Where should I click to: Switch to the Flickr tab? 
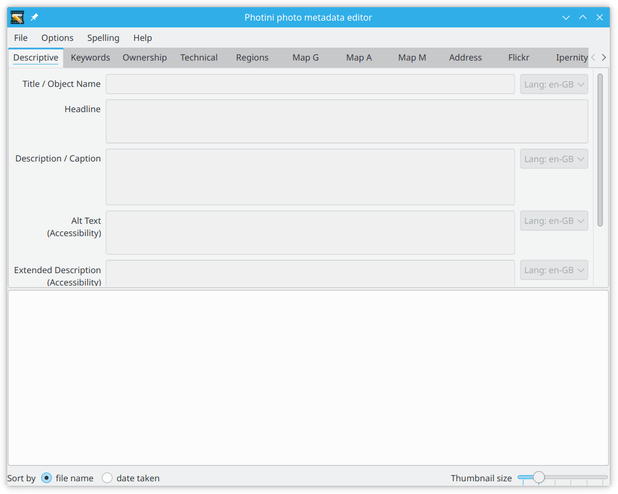(518, 58)
